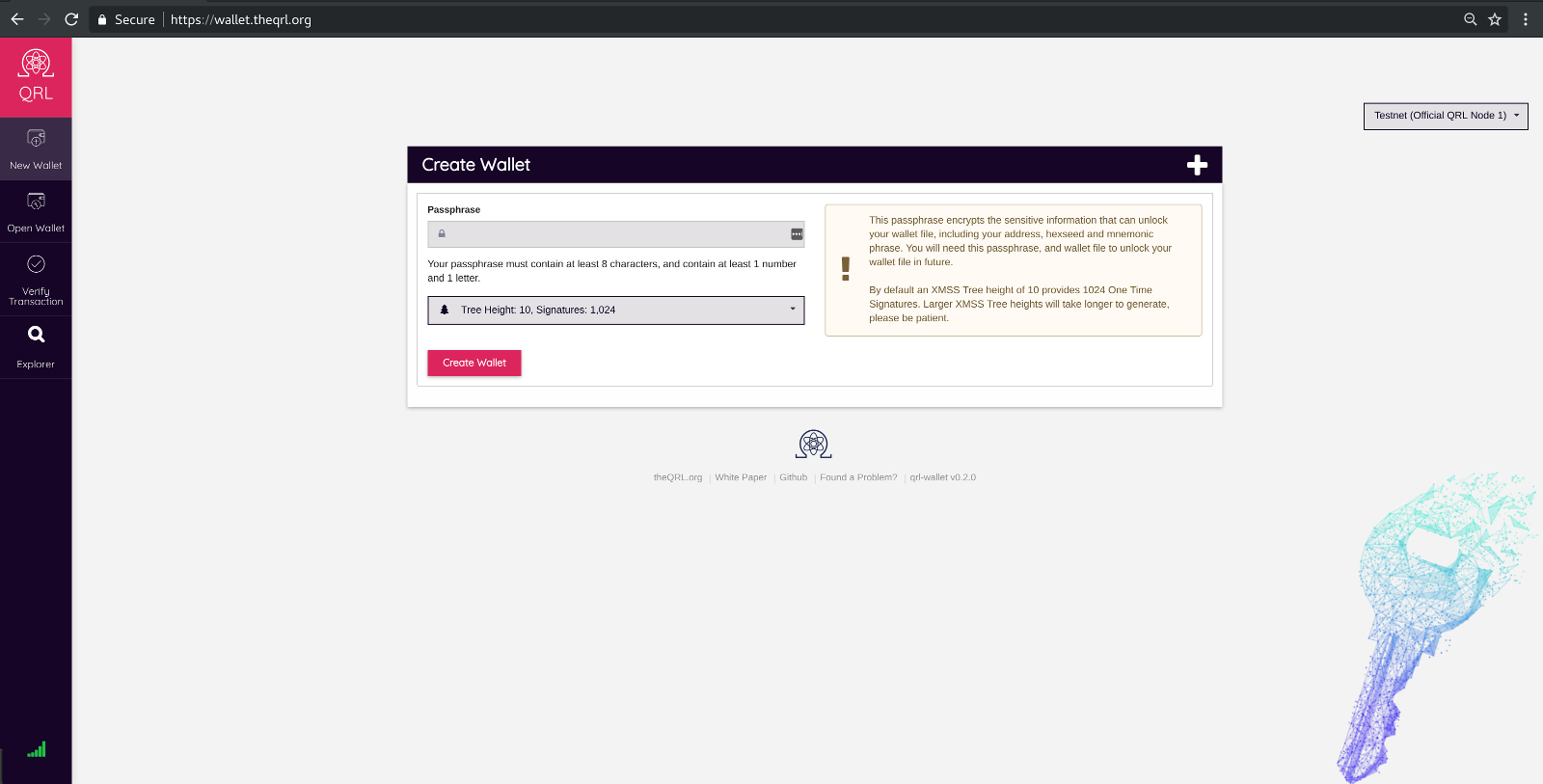Click the wallet.theqrl.org URL in the address bar
The image size is (1543, 784).
(241, 19)
